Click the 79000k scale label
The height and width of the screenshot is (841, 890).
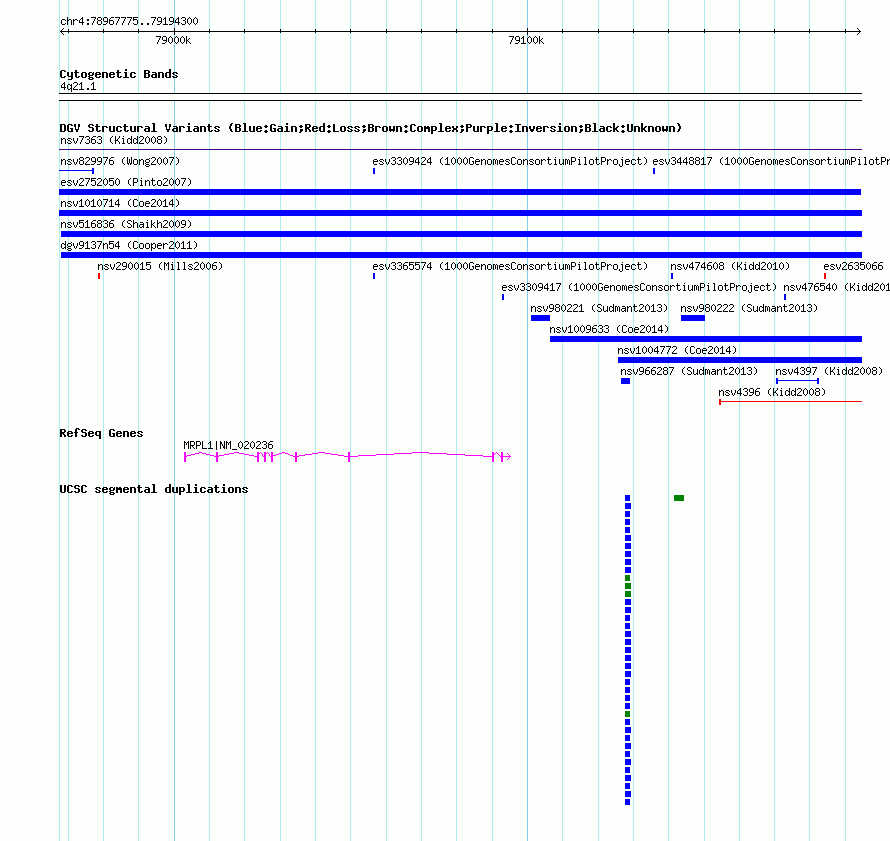click(173, 40)
